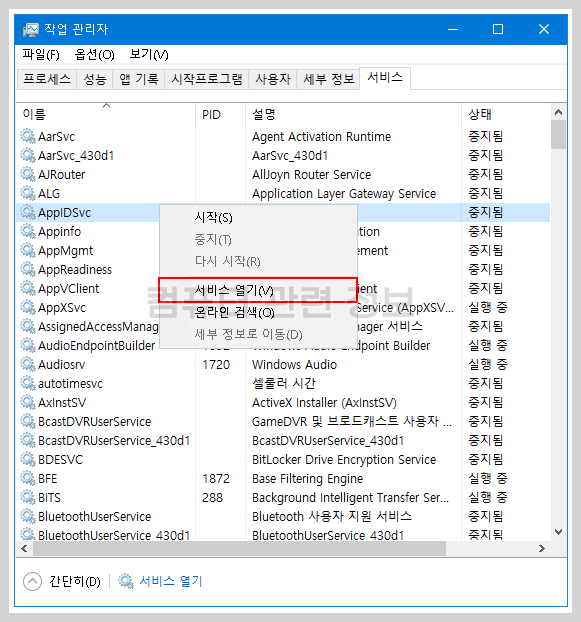Click the vertical scrollbar up arrow
The width and height of the screenshot is (581, 622).
[x=558, y=112]
